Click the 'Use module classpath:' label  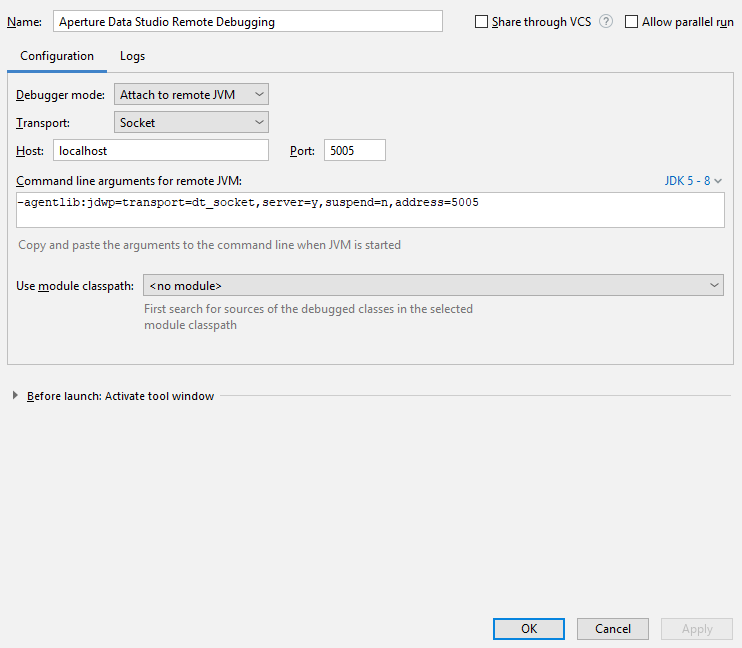(x=75, y=286)
